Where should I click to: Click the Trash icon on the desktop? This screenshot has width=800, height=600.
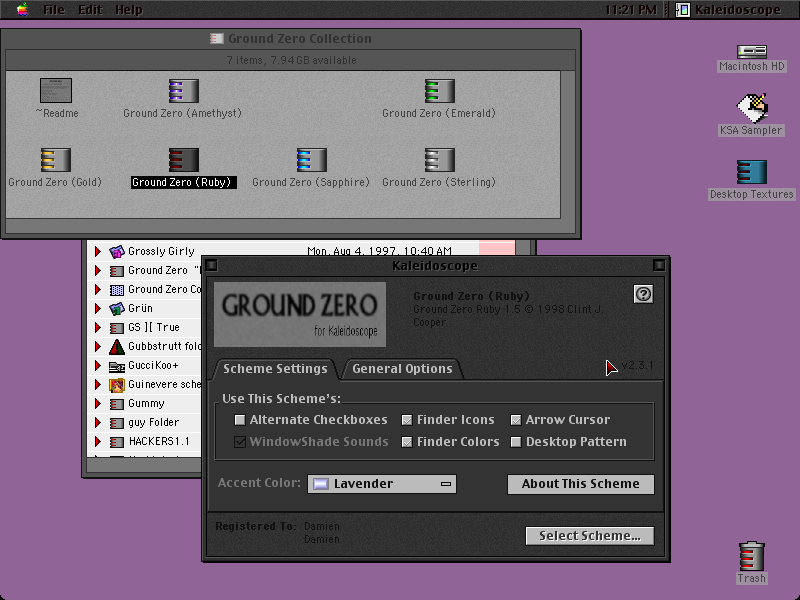(752, 556)
